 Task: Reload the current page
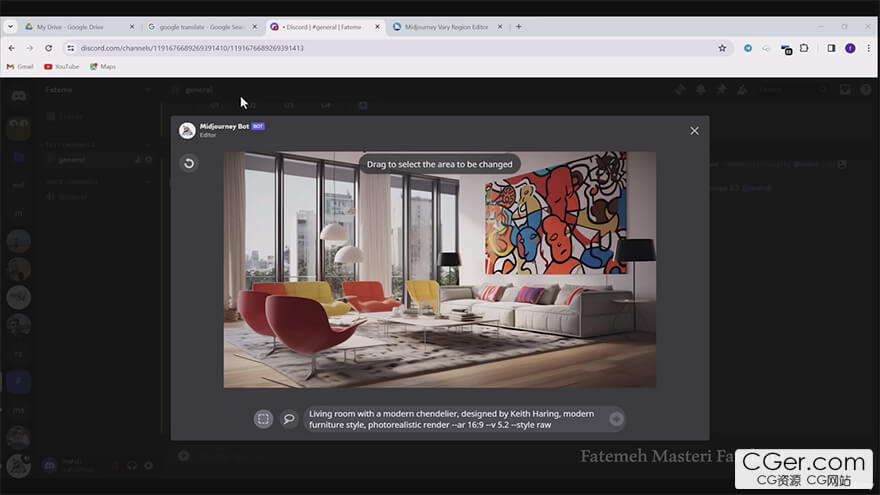49,48
